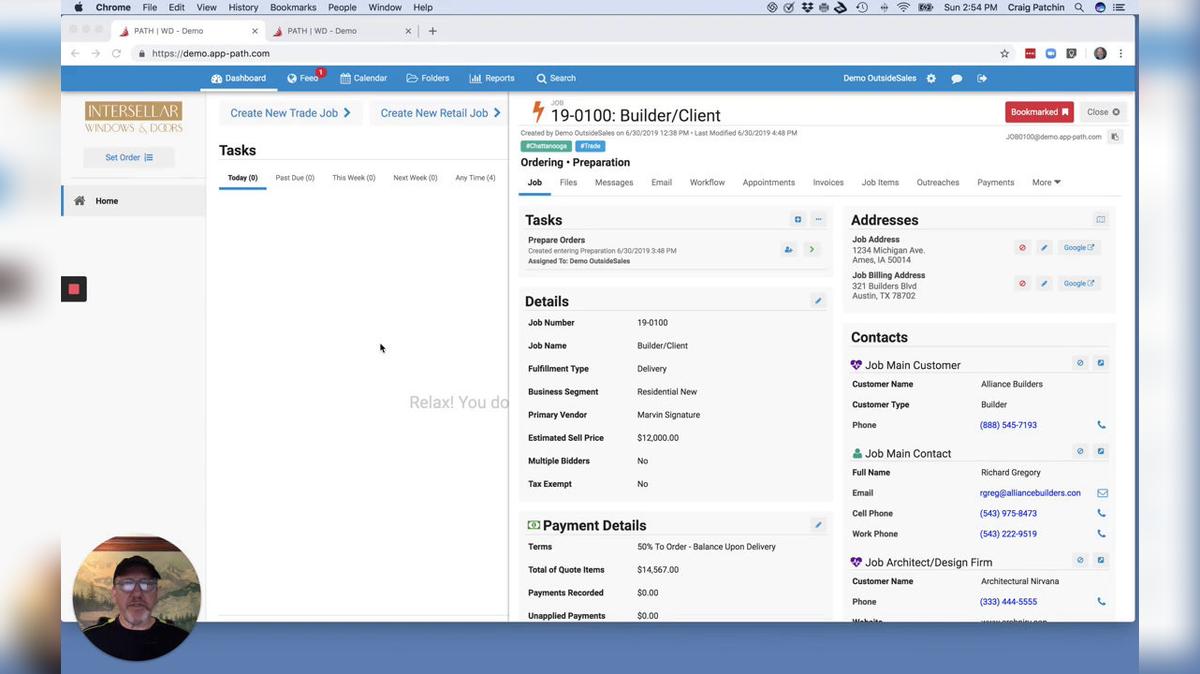Close the job panel with Close button
Viewport: 1200px width, 674px height.
pyautogui.click(x=1104, y=112)
